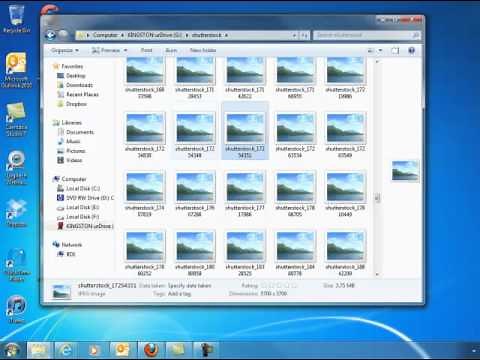
Task: Click the Change your view icon
Action: pyautogui.click(x=370, y=51)
